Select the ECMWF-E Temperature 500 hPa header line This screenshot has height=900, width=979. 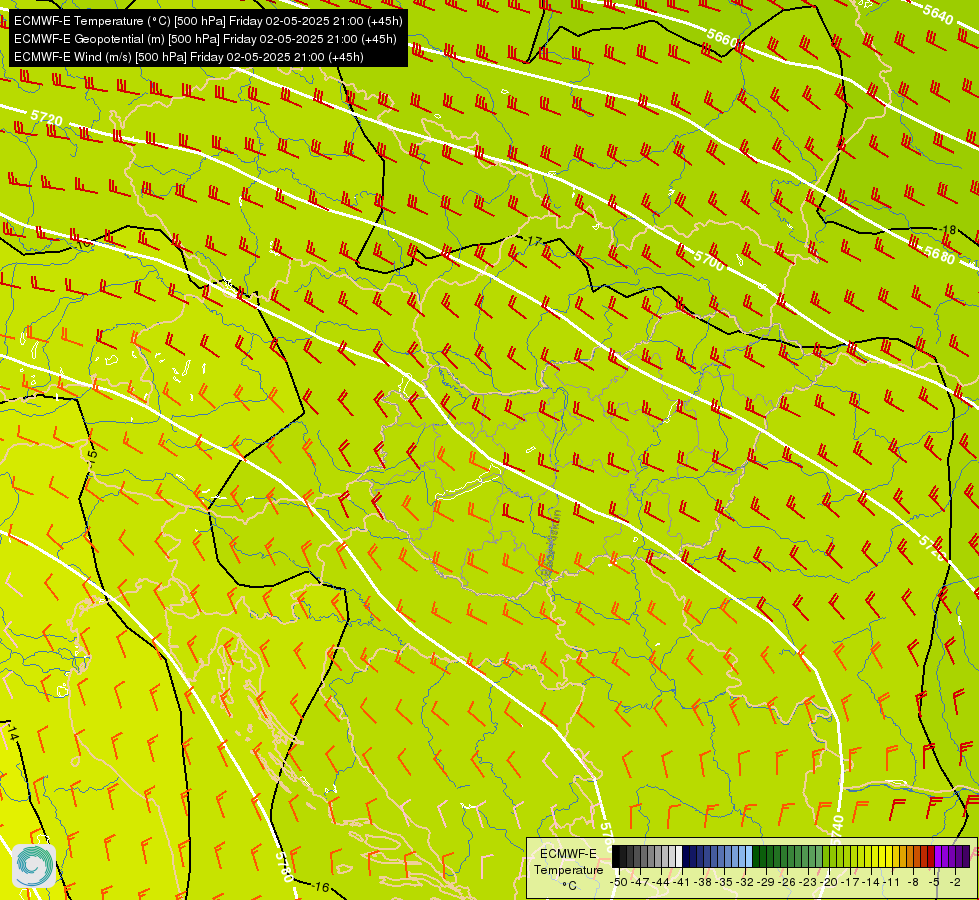pos(208,21)
